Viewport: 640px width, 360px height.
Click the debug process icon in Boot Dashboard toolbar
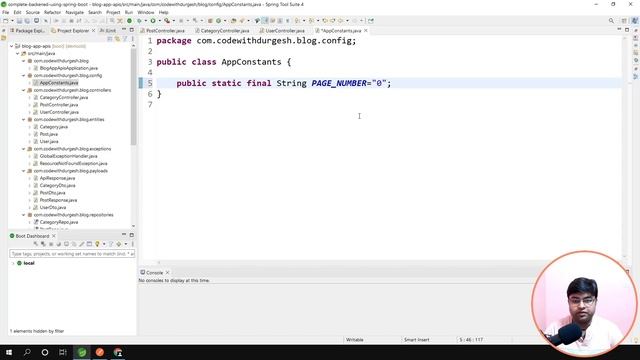(43, 244)
